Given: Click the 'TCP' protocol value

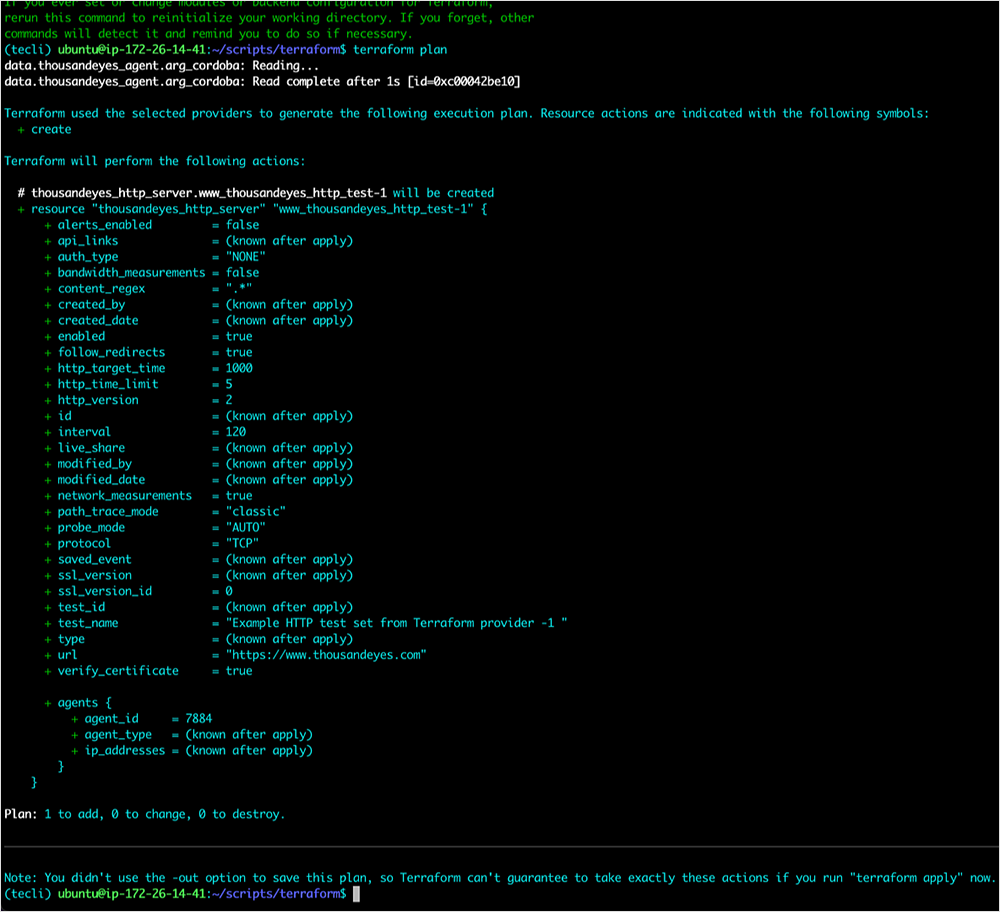Looking at the screenshot, I should point(241,543).
